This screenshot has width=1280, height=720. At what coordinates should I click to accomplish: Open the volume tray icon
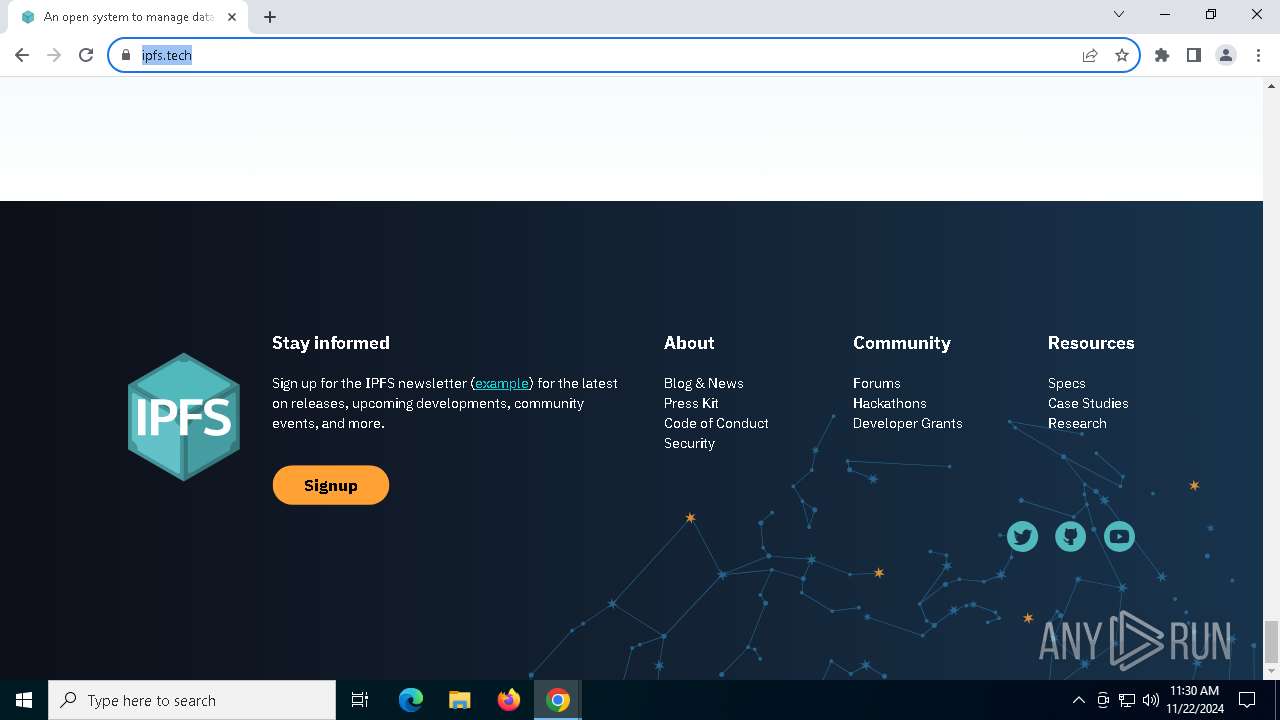[1150, 700]
